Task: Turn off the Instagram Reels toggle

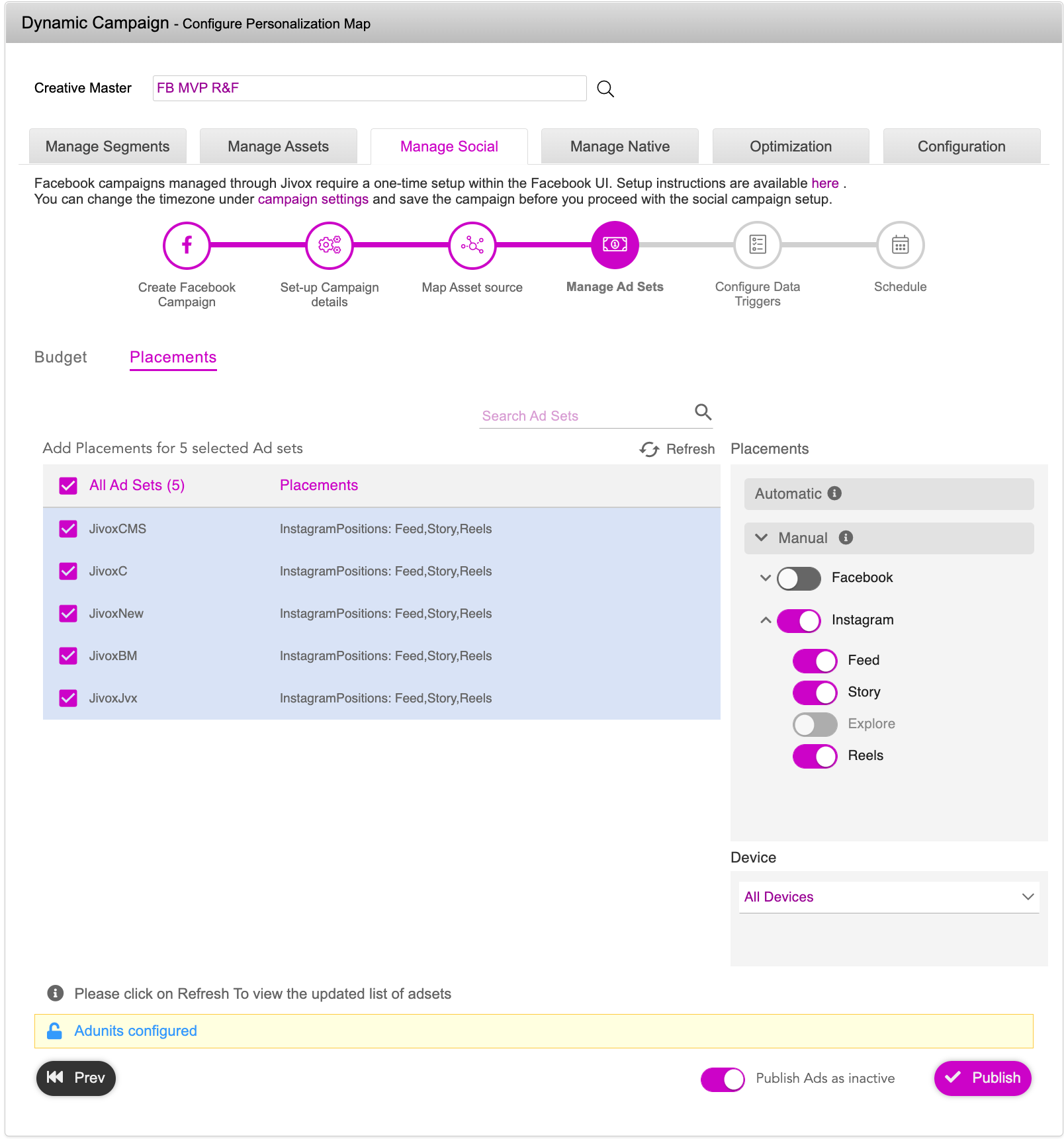Action: 815,756
